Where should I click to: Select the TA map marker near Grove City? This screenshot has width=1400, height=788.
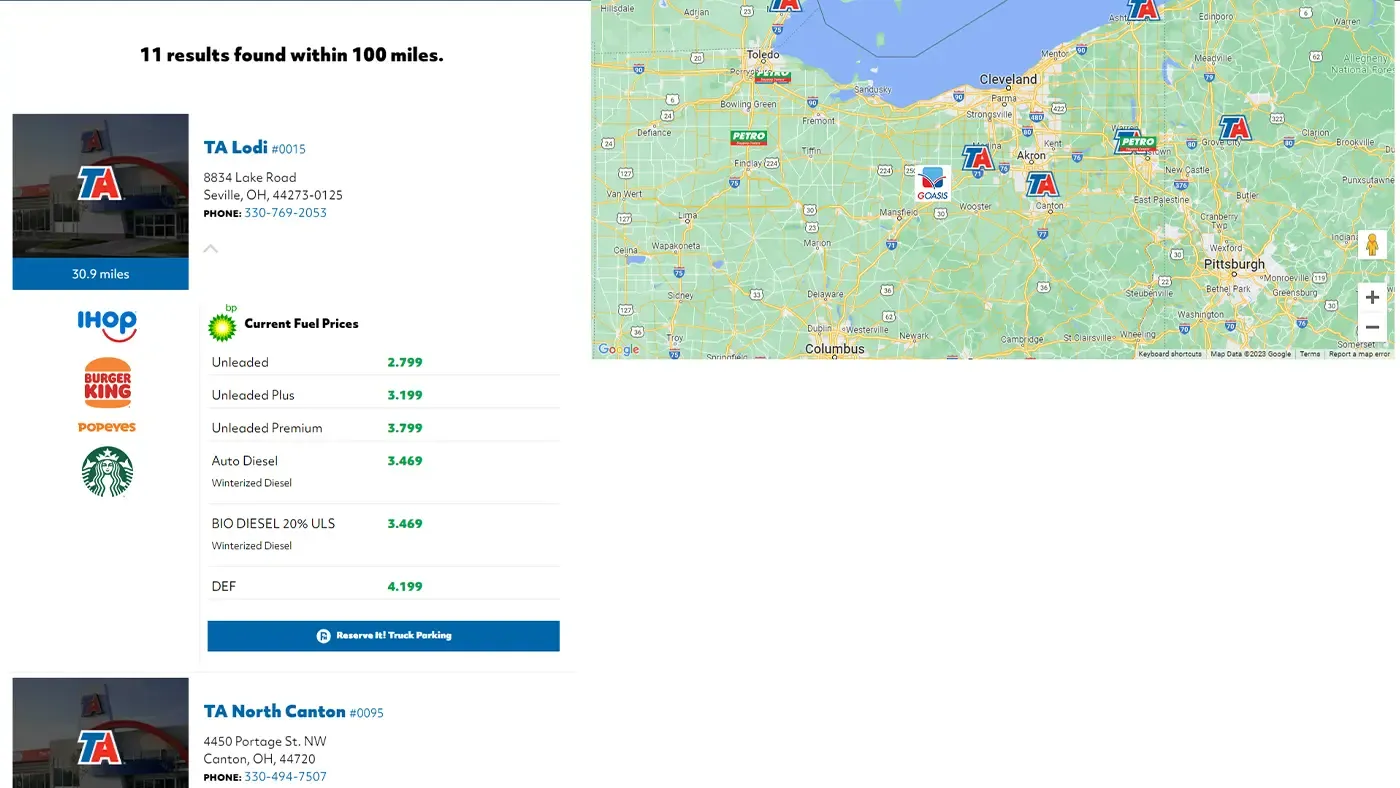click(x=1235, y=128)
